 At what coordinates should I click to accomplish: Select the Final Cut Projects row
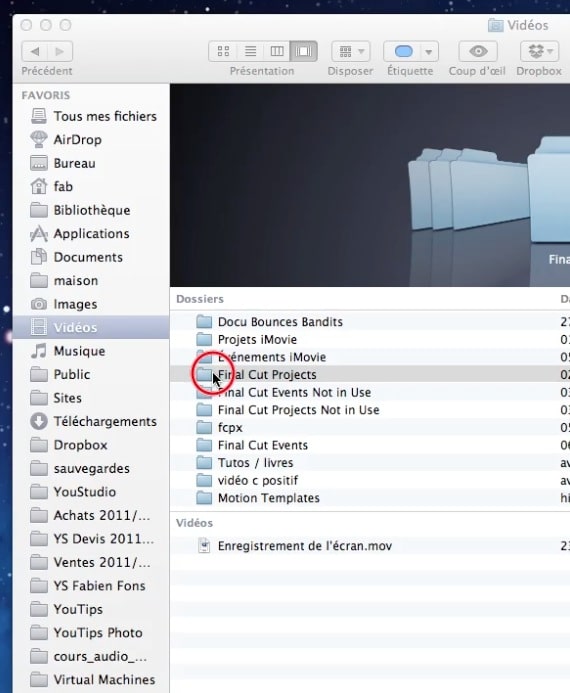(x=370, y=375)
